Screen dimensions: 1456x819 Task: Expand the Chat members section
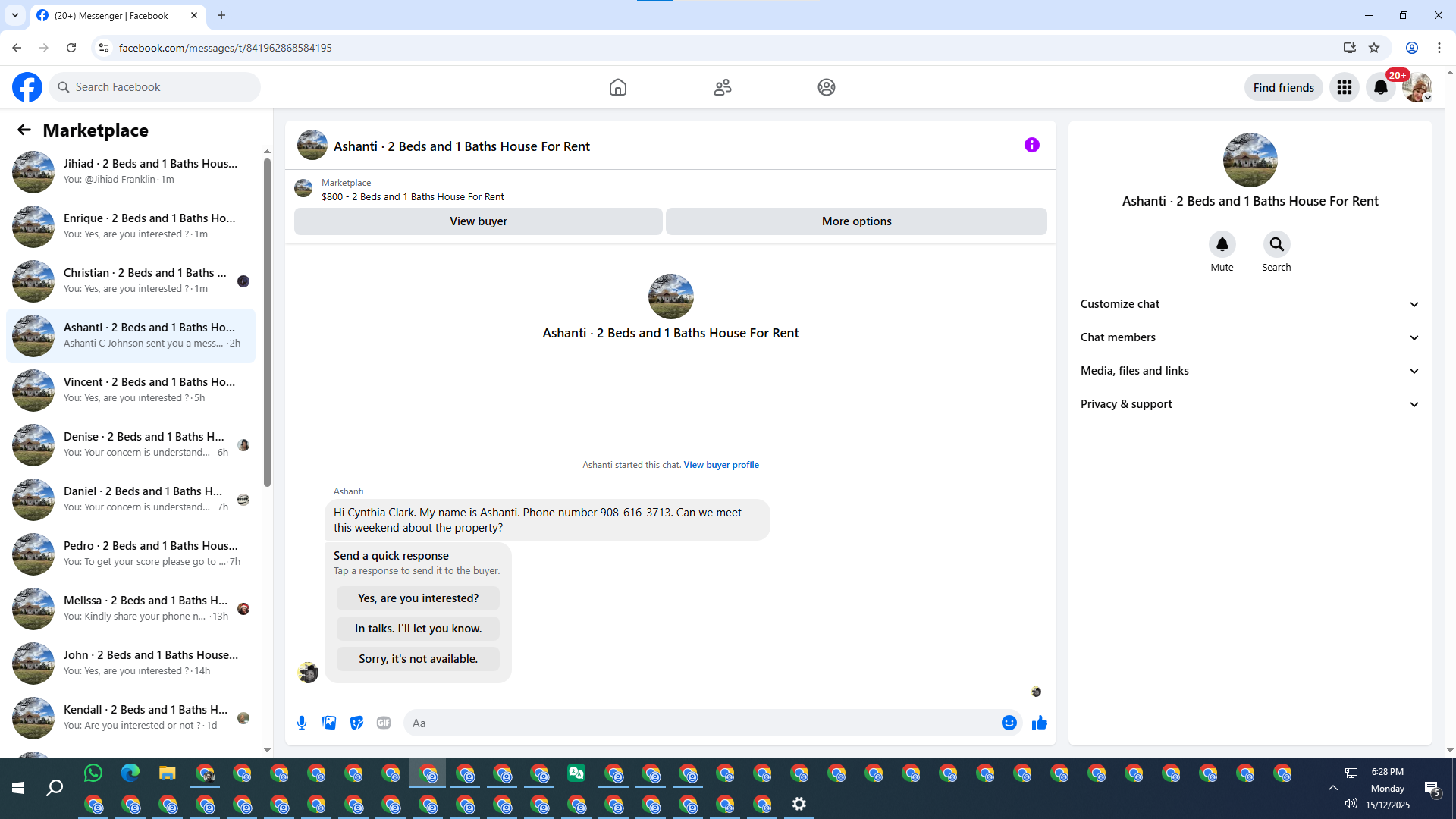click(x=1250, y=337)
